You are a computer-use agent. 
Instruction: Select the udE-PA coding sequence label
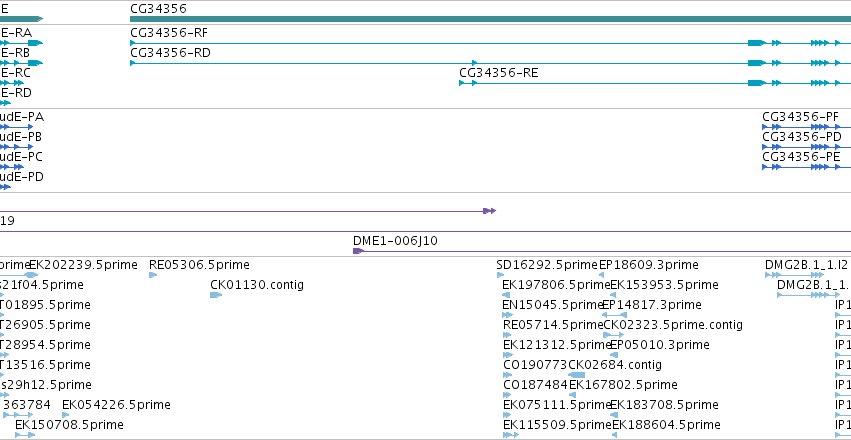point(22,117)
